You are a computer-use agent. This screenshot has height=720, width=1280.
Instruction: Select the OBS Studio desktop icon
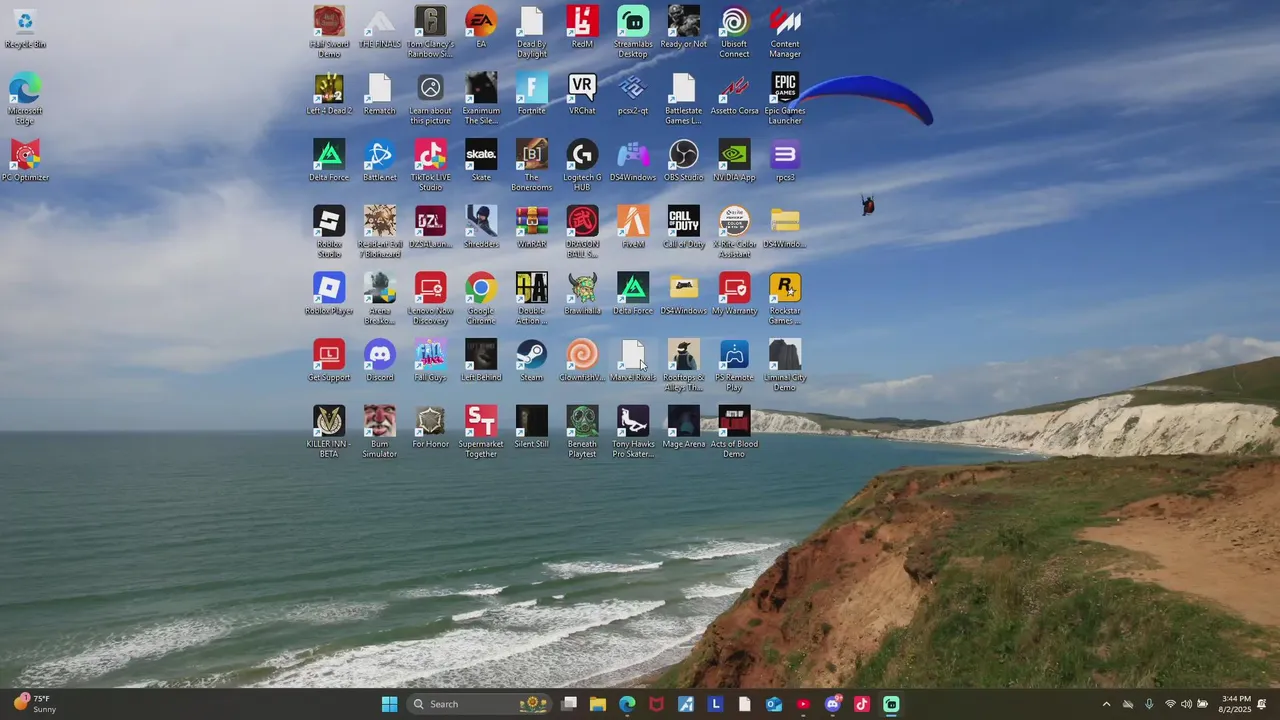pos(684,161)
